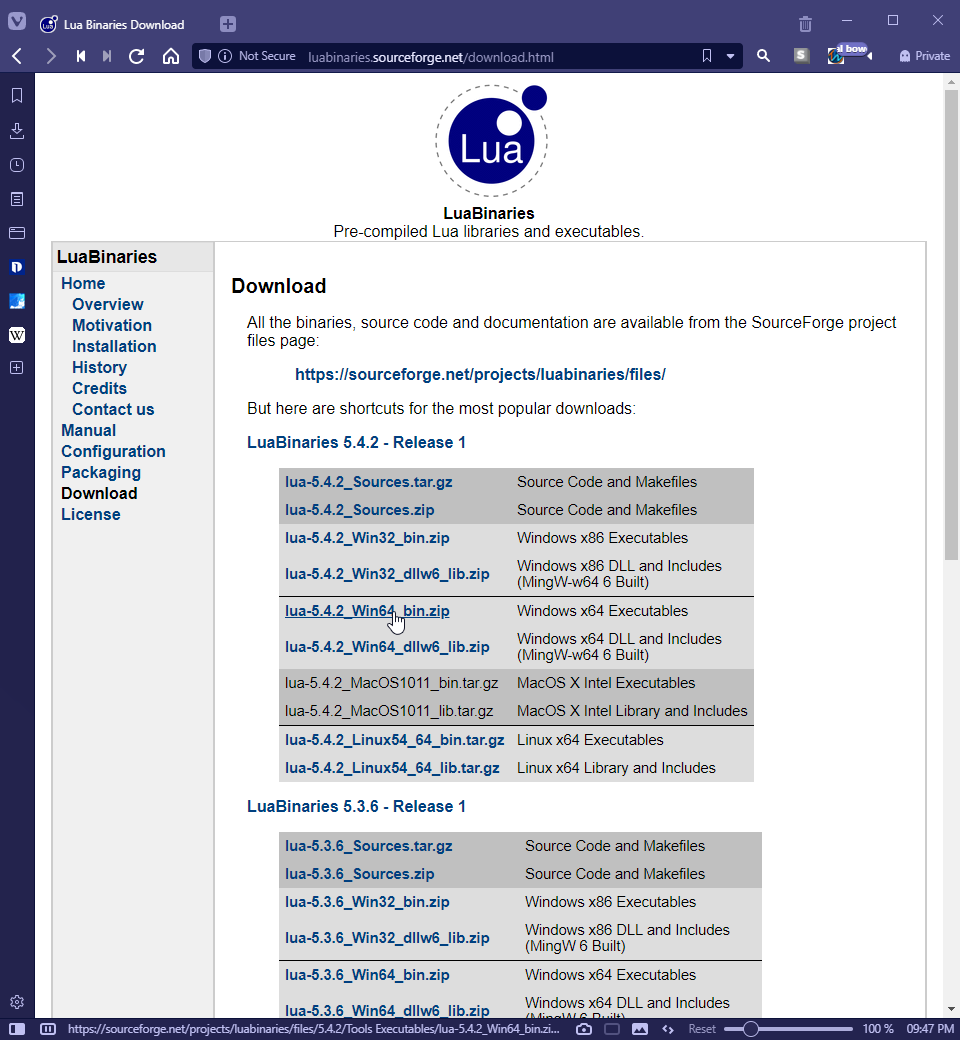Expand the address bar history dropdown

[x=730, y=56]
